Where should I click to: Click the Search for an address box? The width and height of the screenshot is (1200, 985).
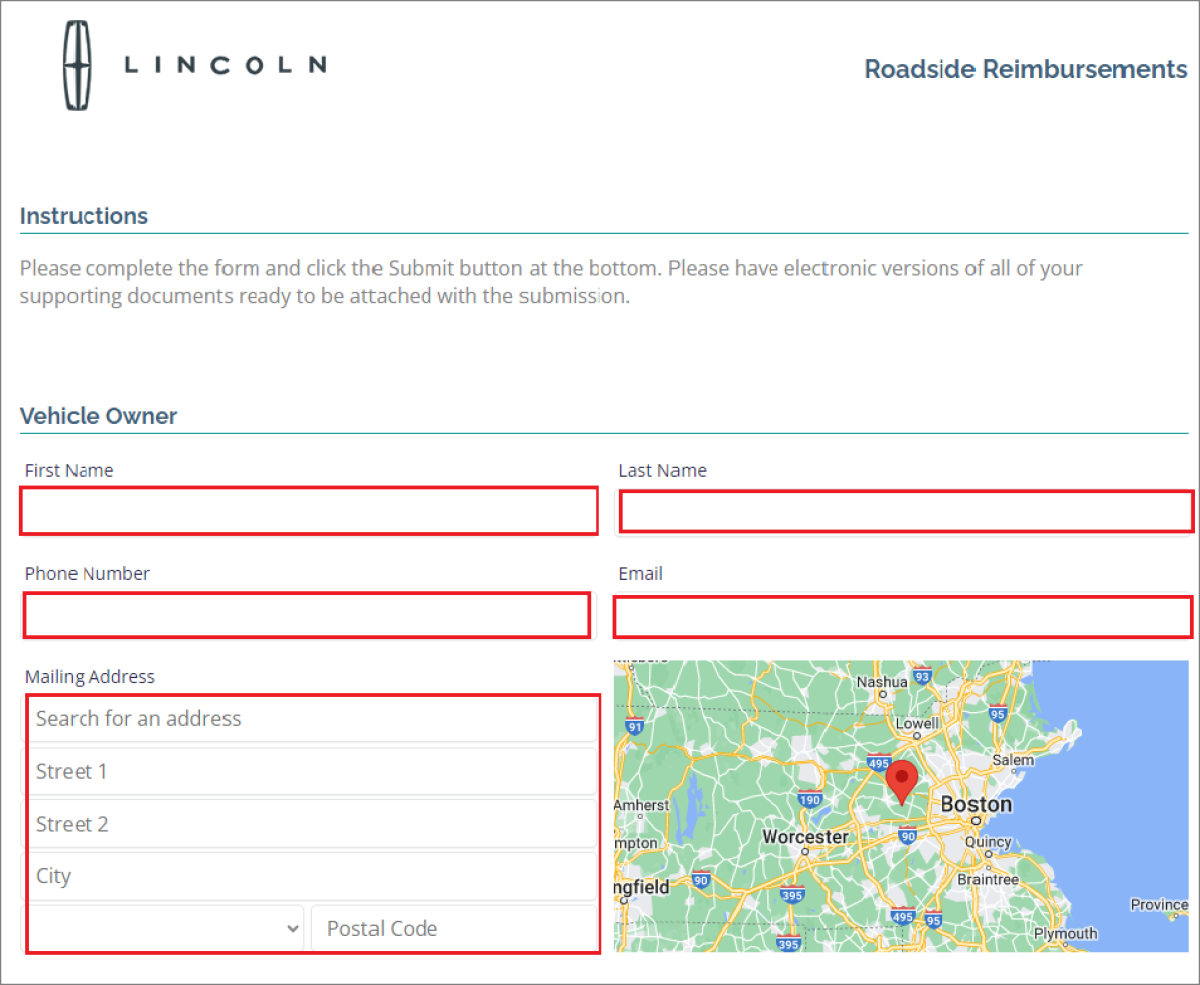(x=311, y=719)
